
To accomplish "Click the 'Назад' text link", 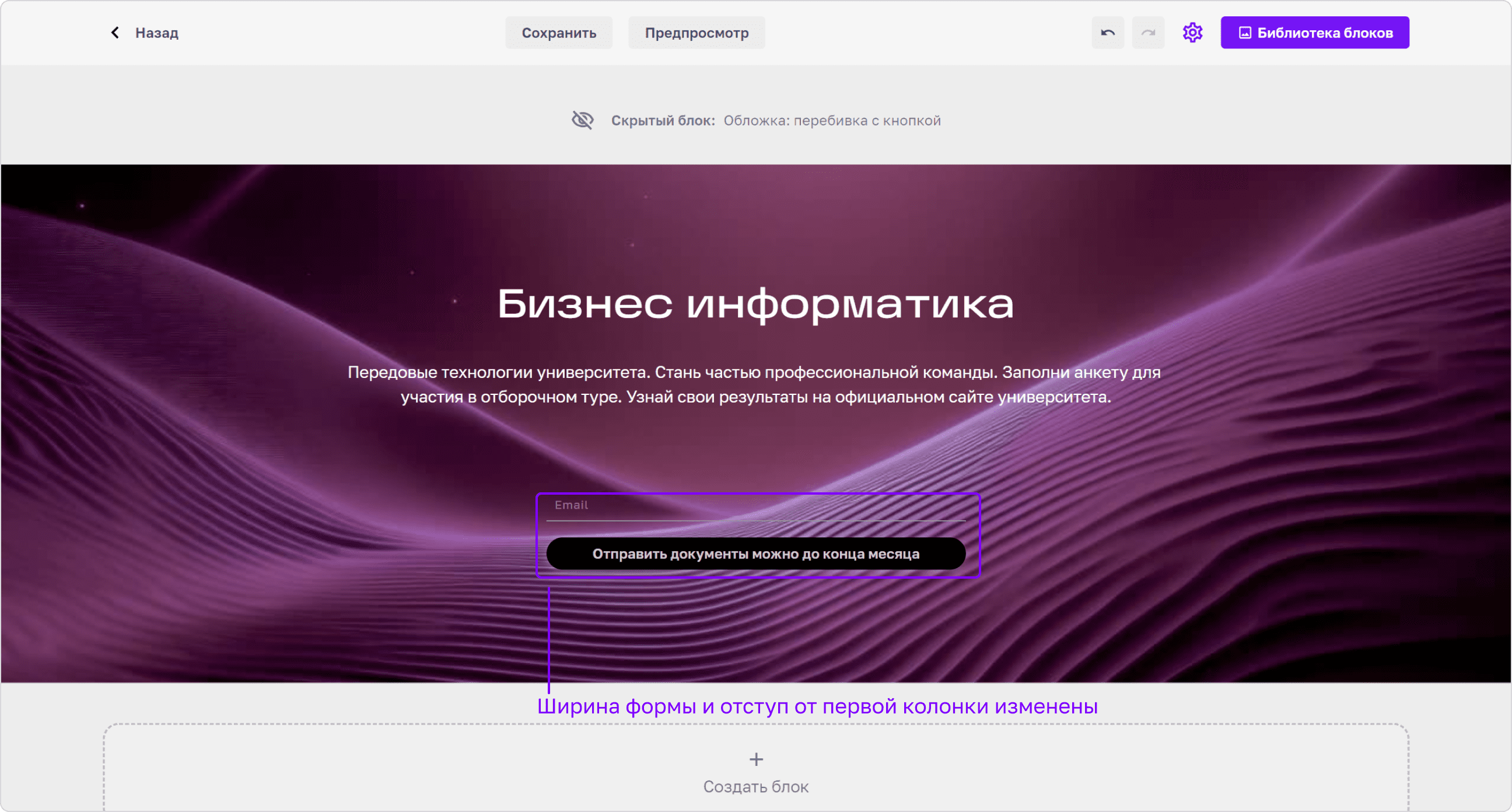I will coord(157,33).
